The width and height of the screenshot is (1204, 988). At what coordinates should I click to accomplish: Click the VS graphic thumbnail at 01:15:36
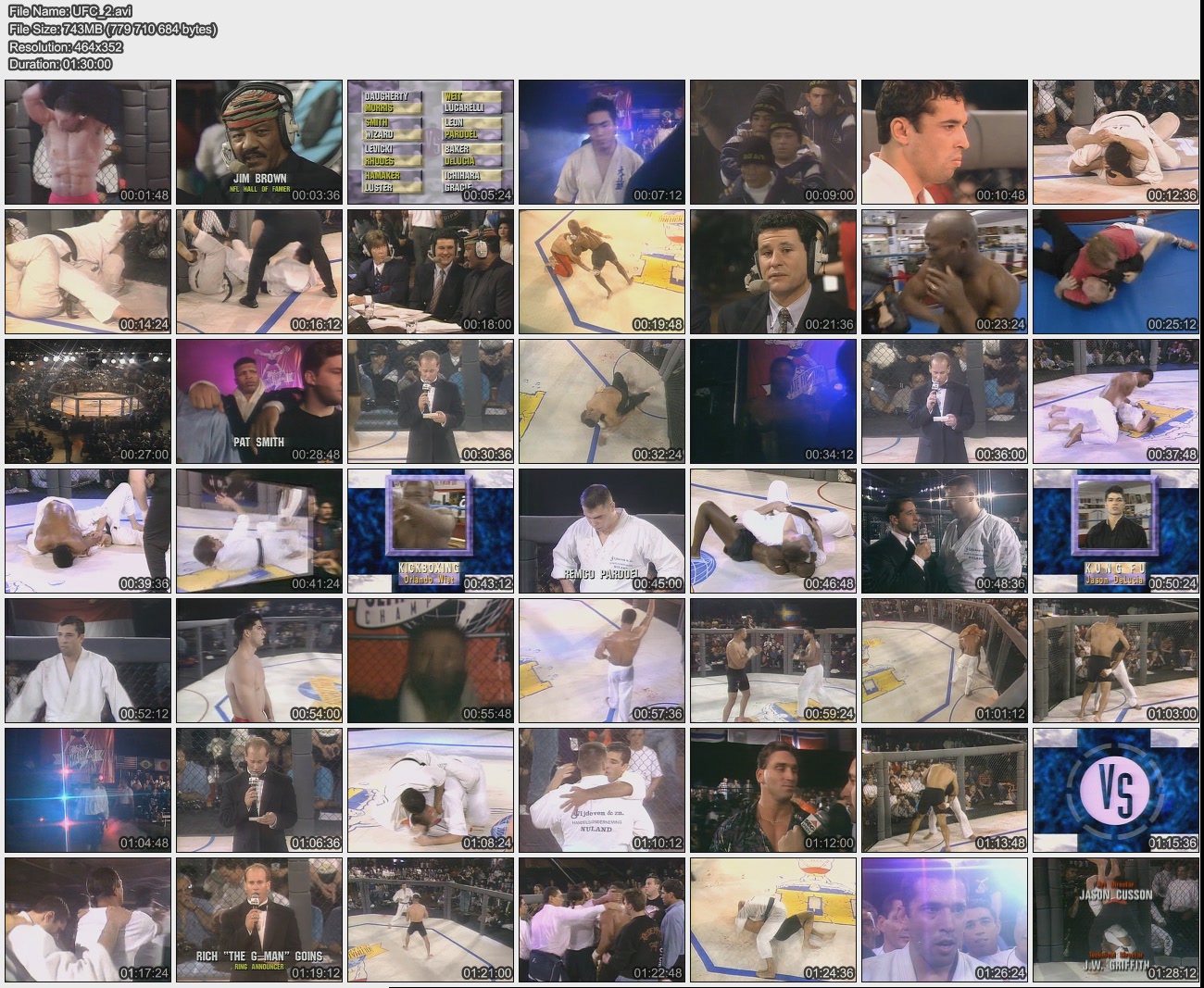[1115, 790]
